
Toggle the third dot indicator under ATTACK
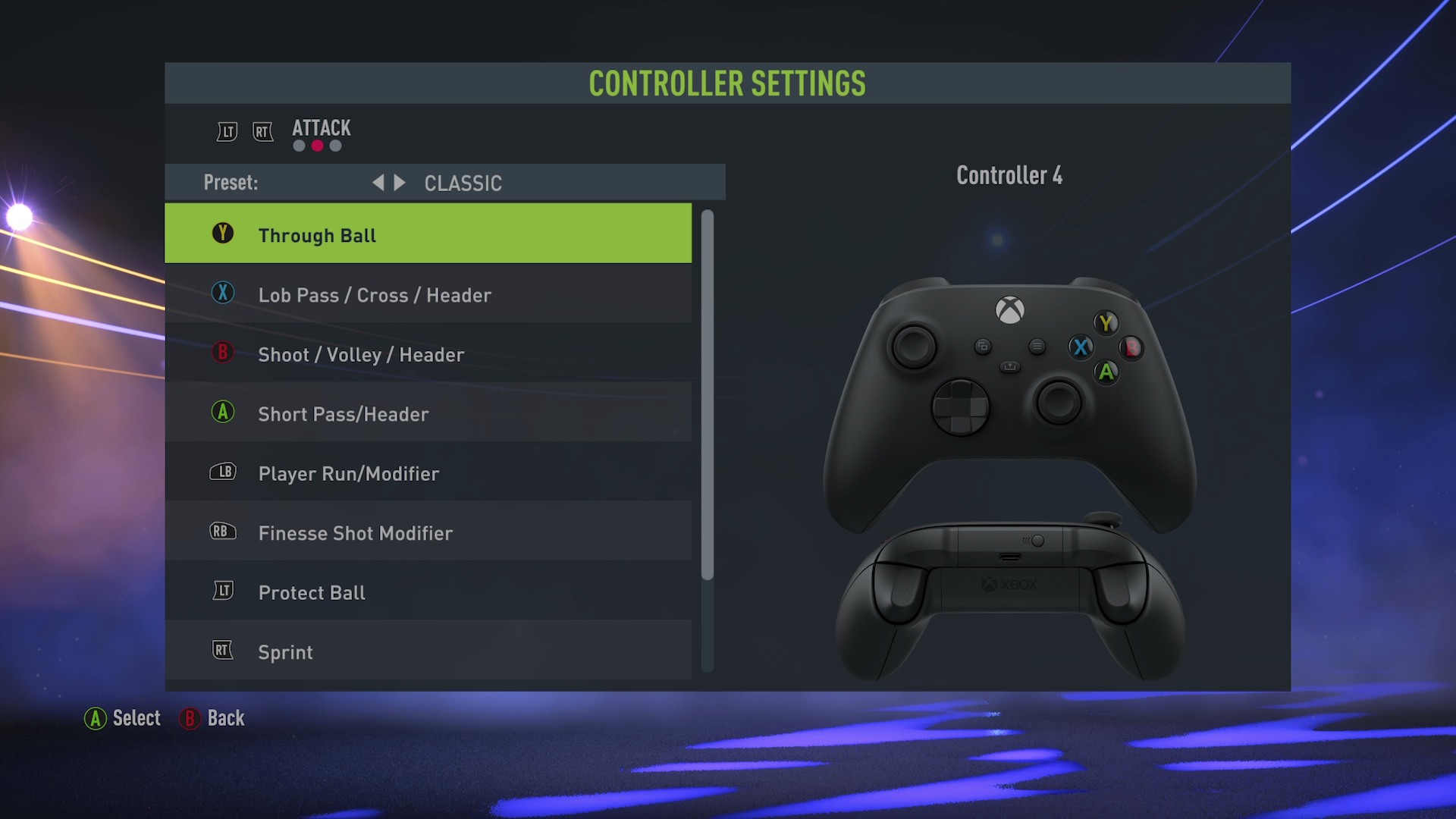(336, 146)
